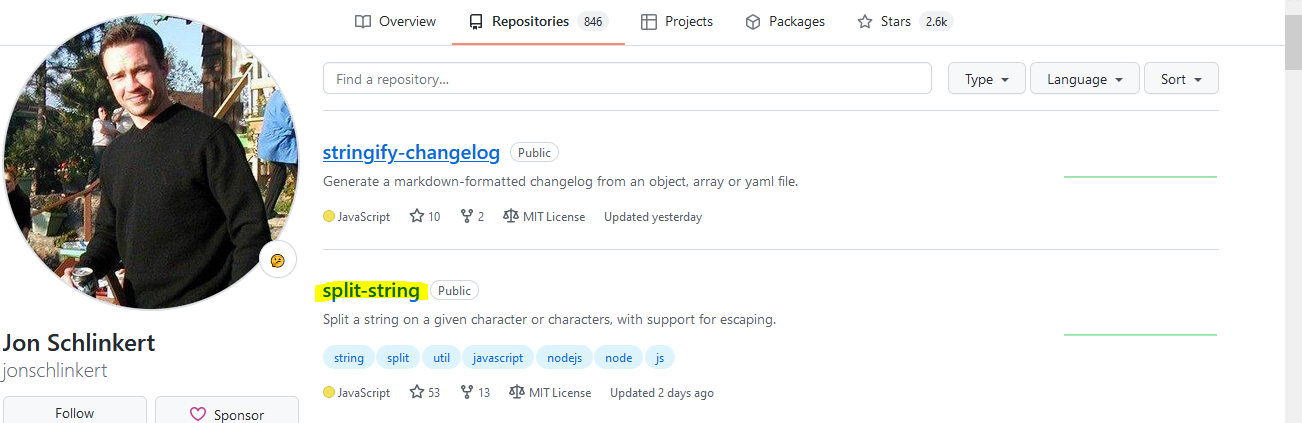Click the Repositories tab repo icon
This screenshot has height=423, width=1302.
click(476, 21)
